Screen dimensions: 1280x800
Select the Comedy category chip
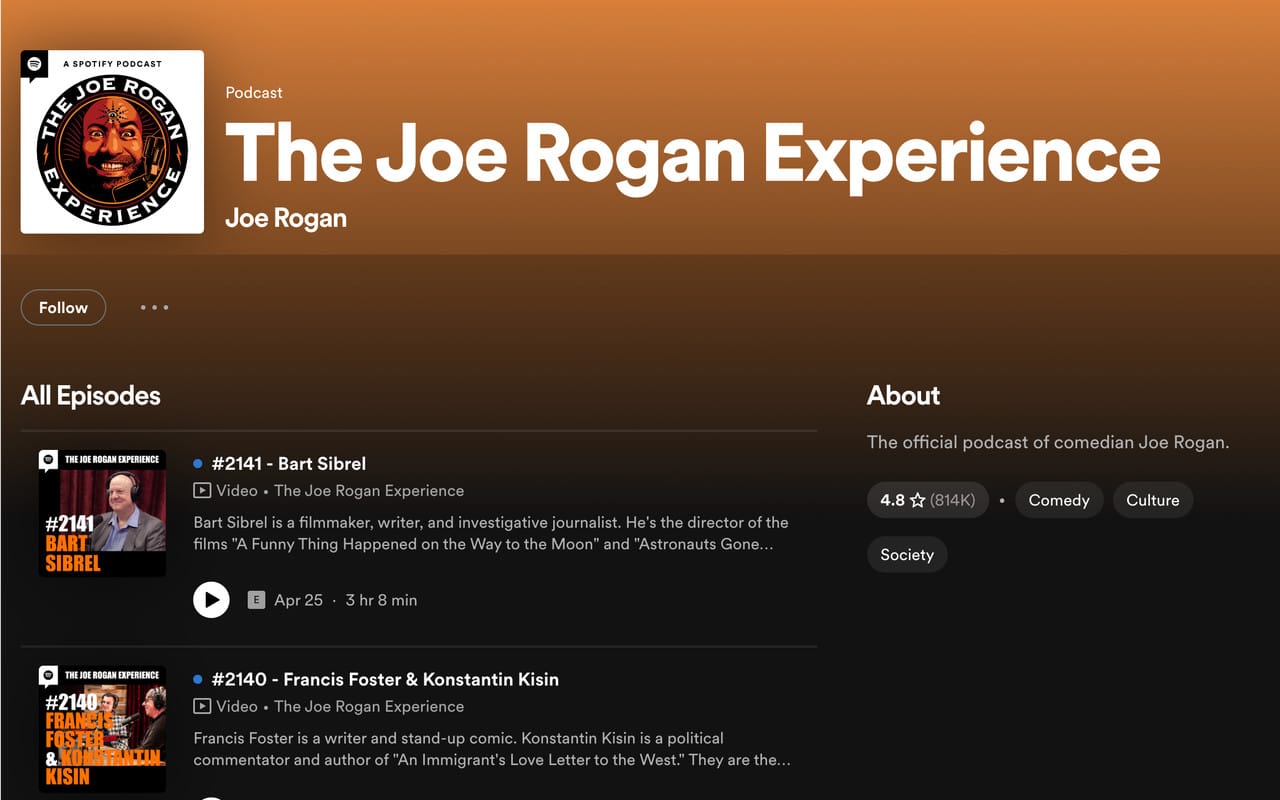pos(1059,500)
